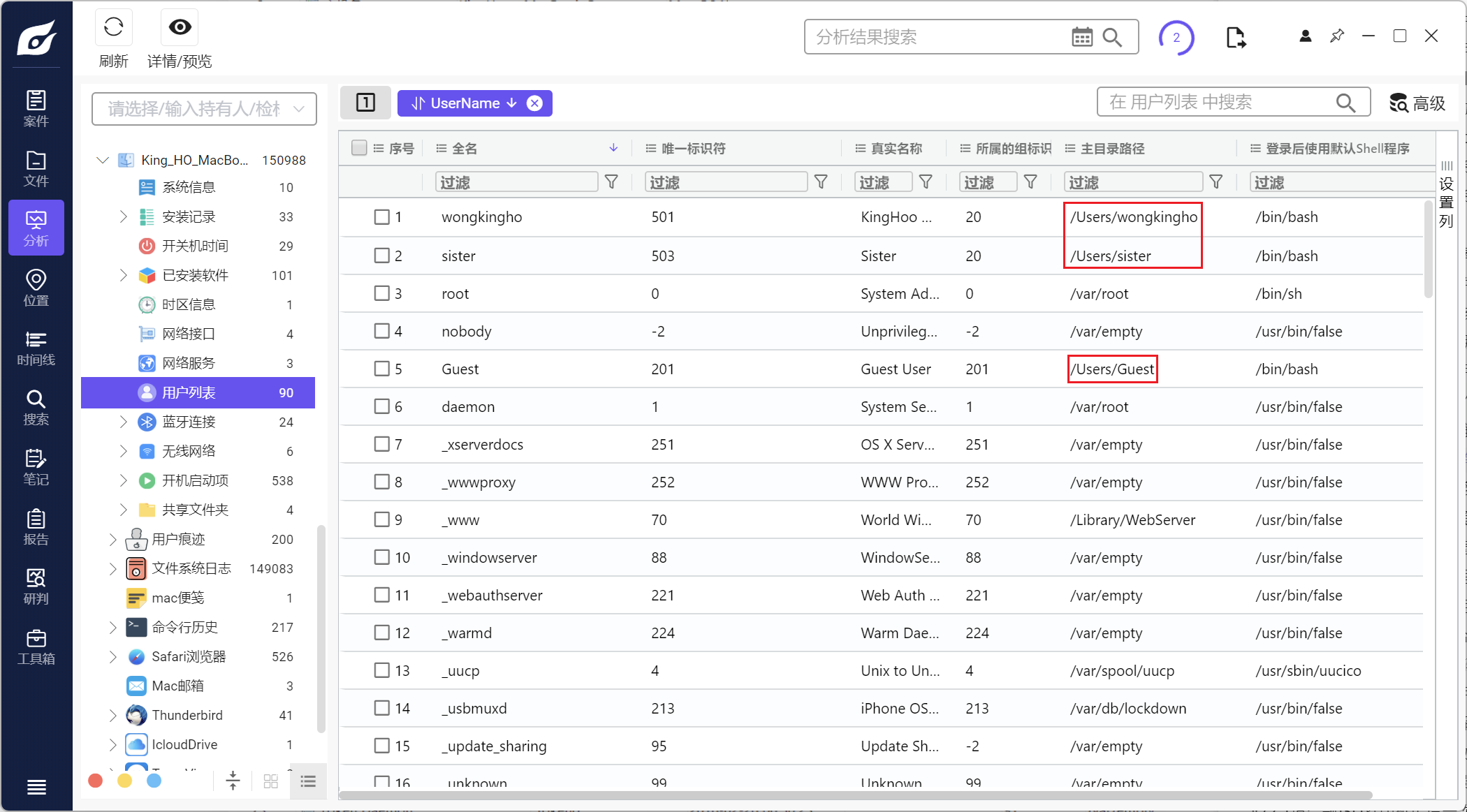Click the red color dot filter
Screen dimensions: 1467x812
pos(96,781)
